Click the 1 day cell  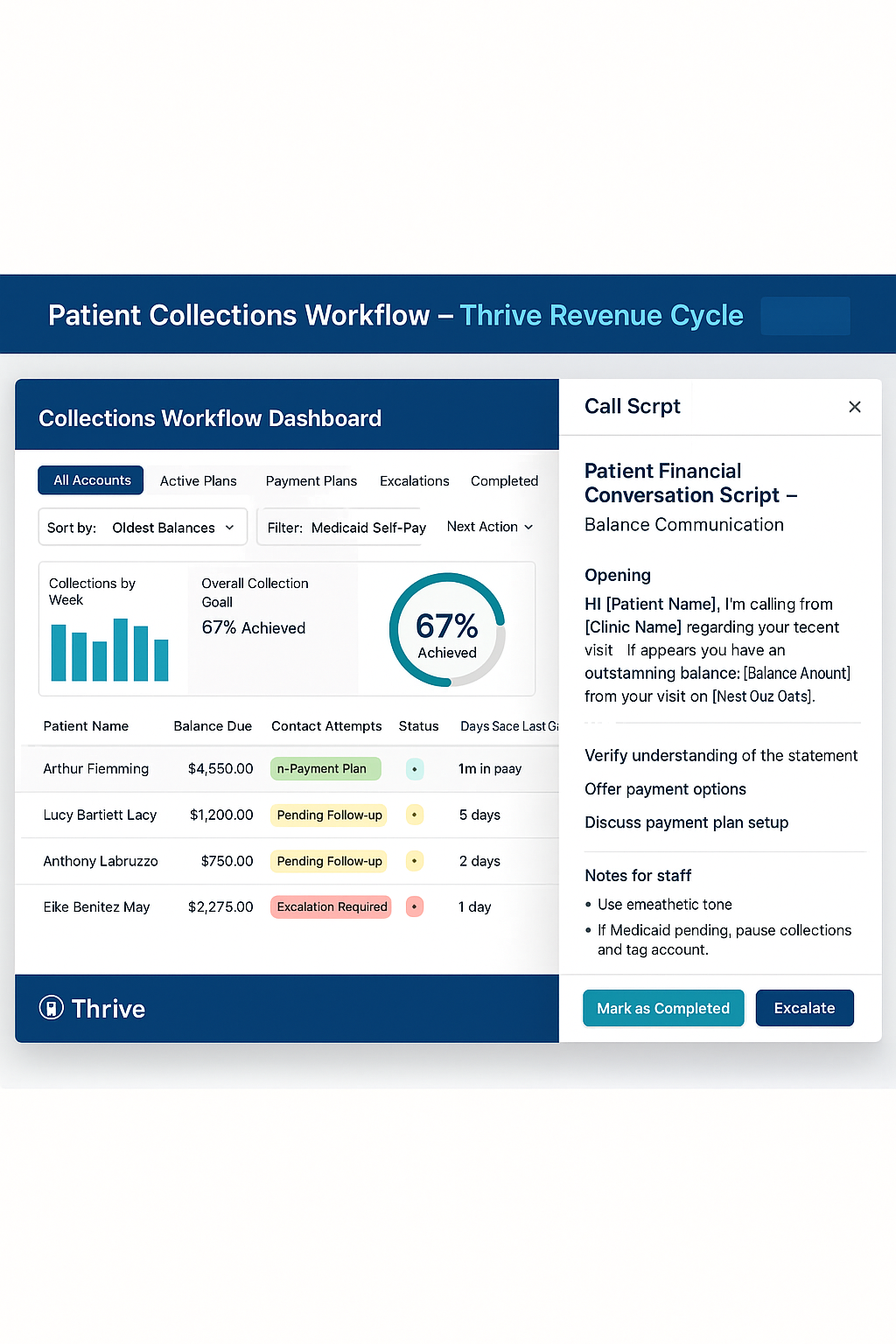474,907
